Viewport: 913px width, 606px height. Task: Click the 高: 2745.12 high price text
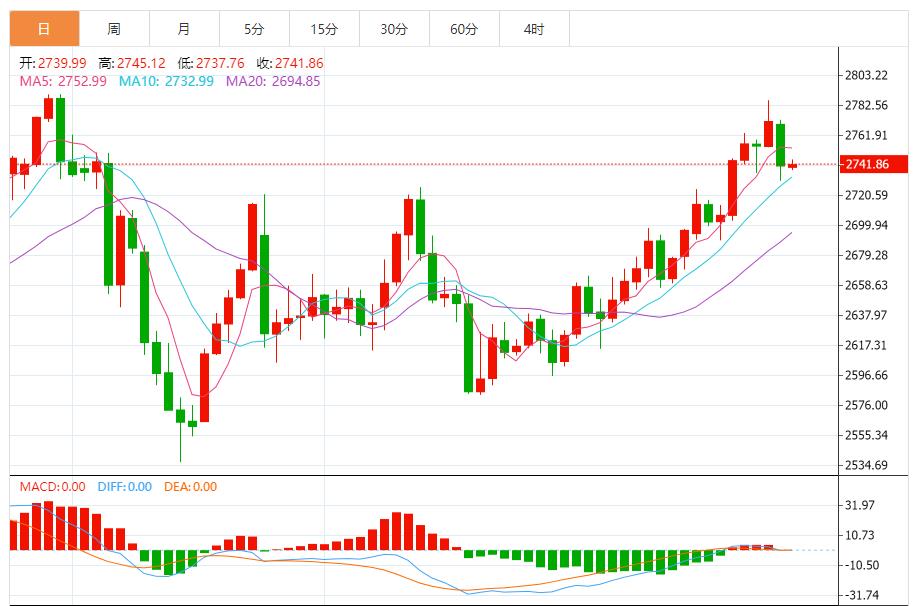click(x=132, y=63)
